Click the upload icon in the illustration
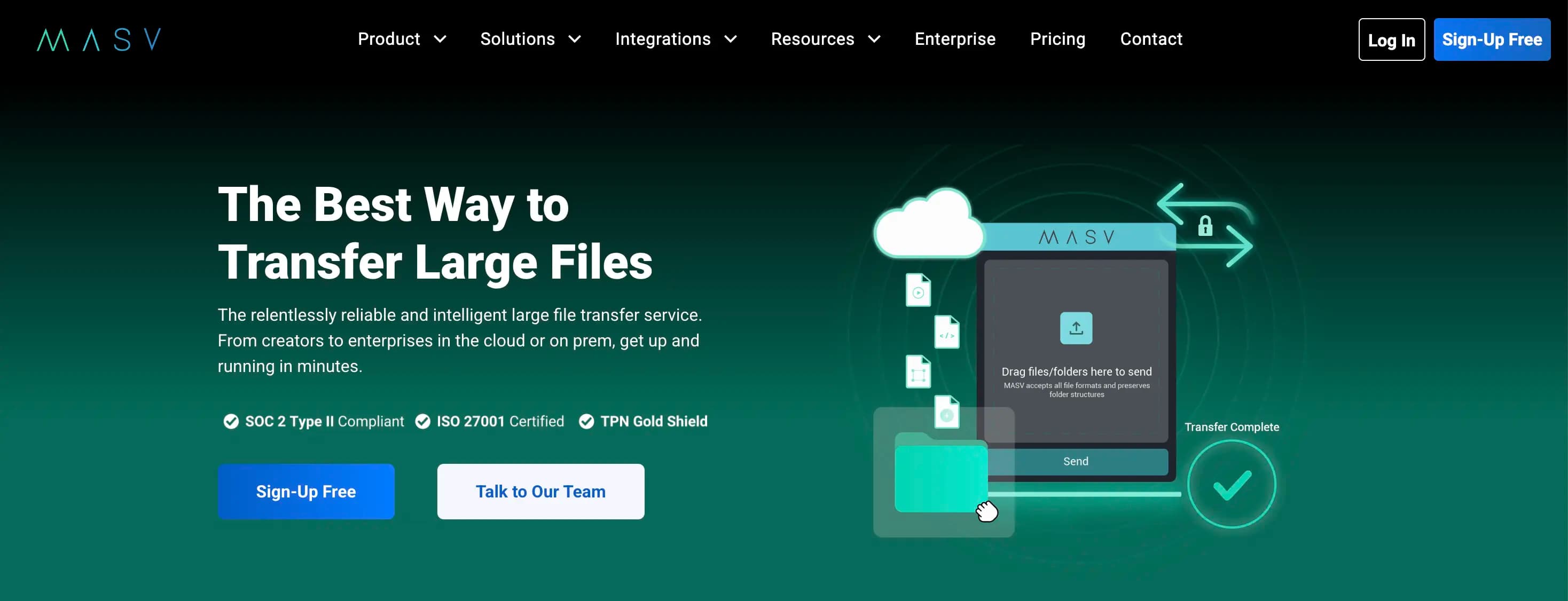 (1076, 328)
